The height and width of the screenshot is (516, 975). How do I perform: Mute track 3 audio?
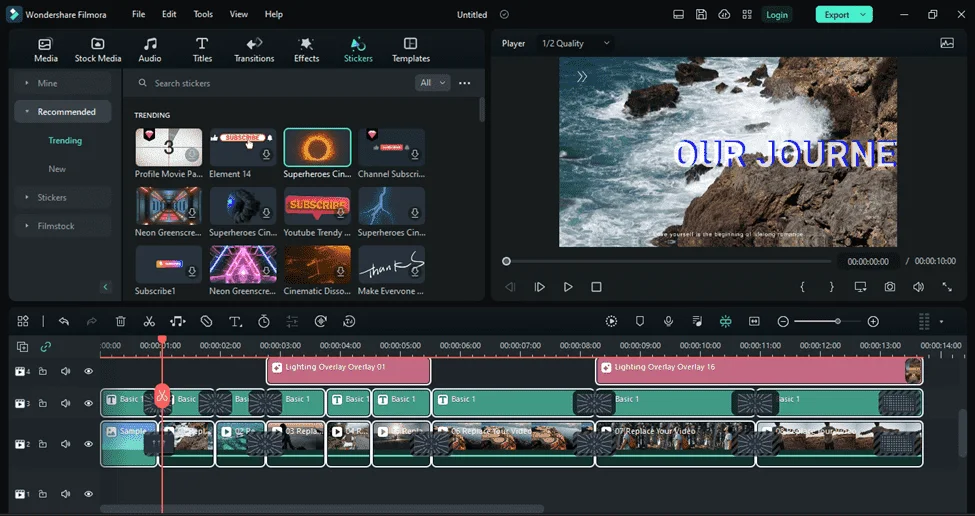65,403
